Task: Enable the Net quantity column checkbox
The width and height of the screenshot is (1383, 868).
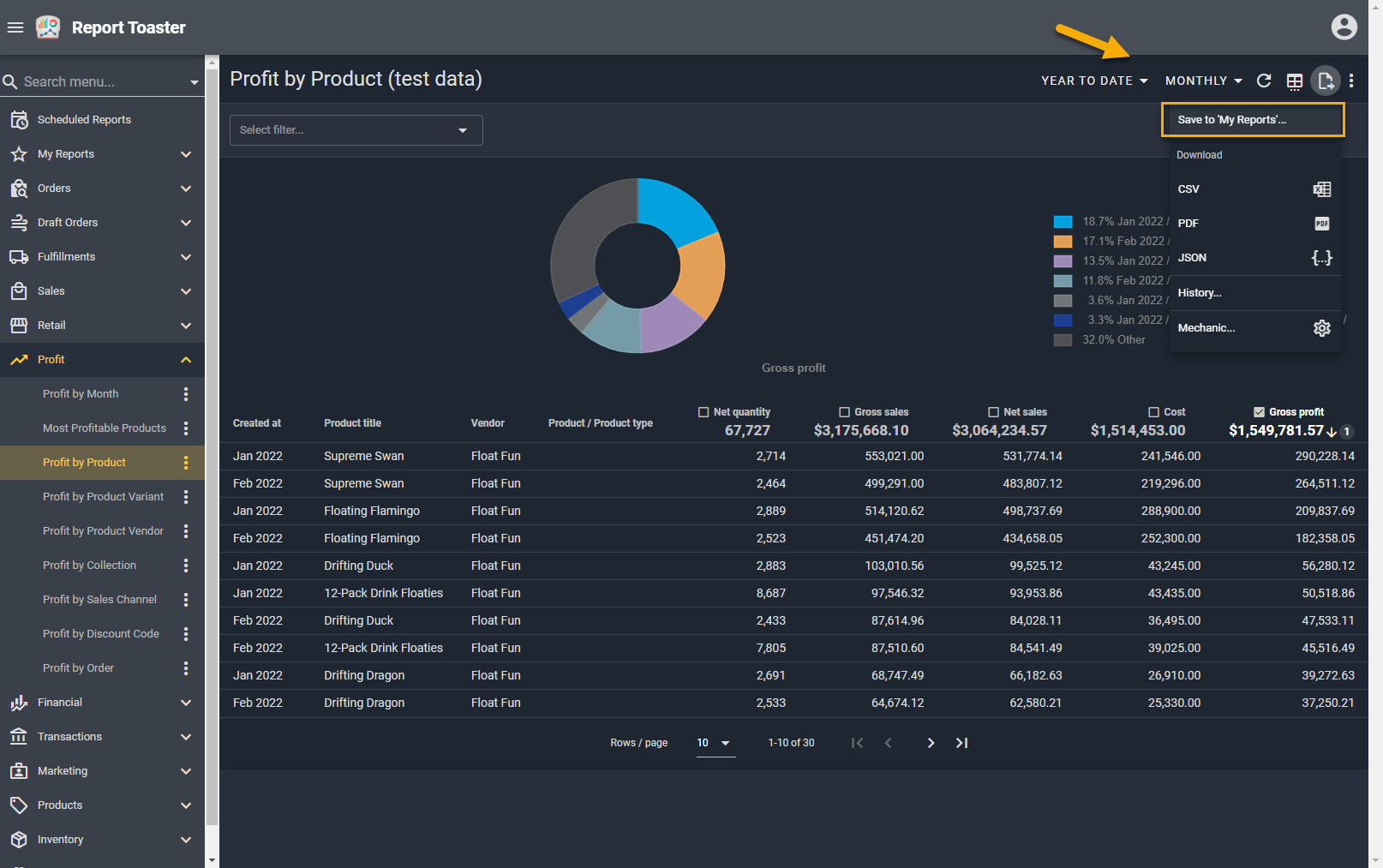Action: [x=703, y=412]
